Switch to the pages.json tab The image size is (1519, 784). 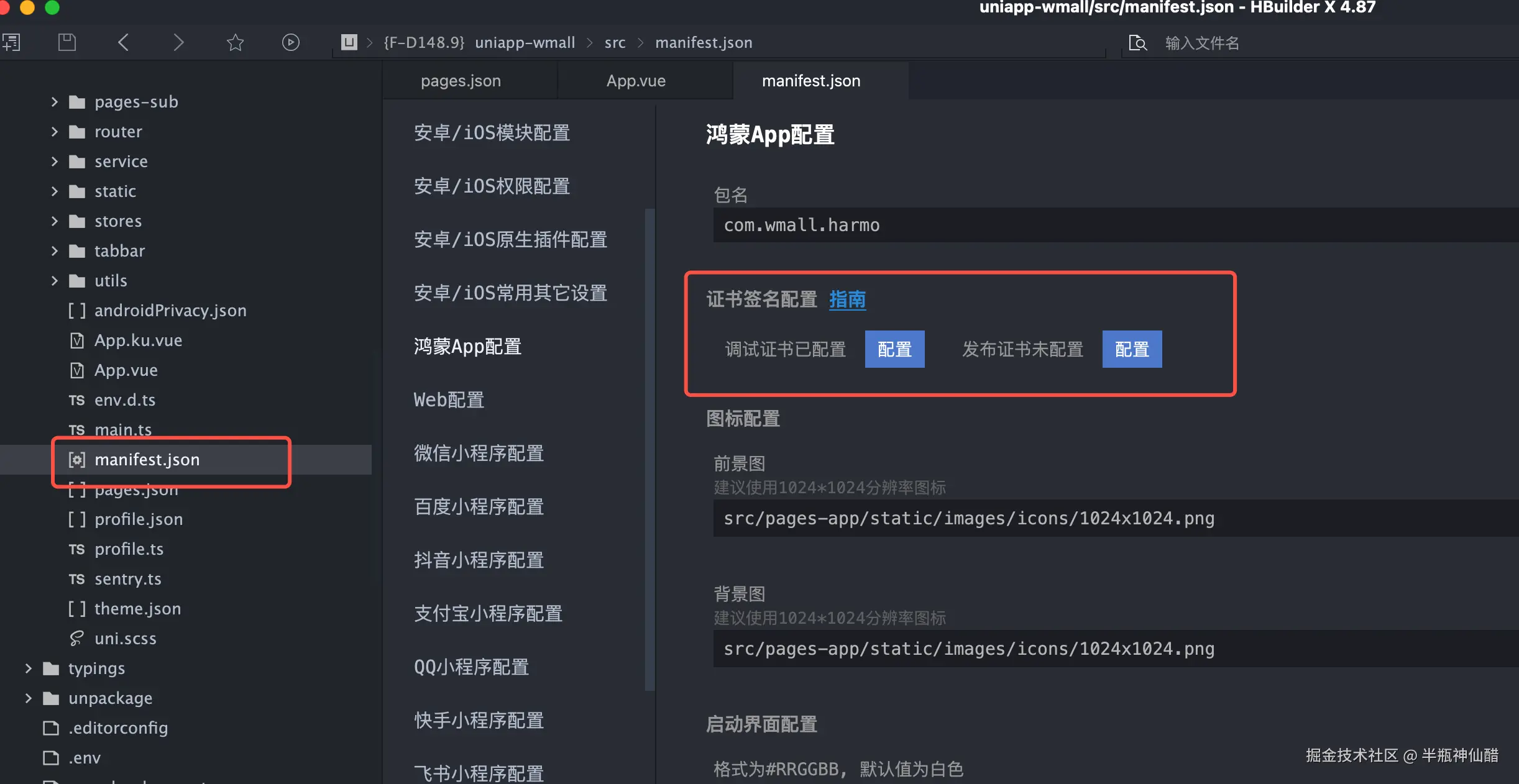(461, 81)
